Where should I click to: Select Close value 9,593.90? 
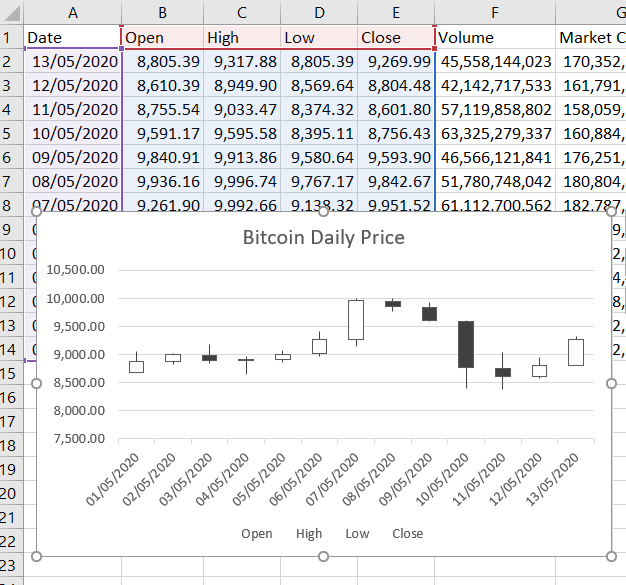396,157
